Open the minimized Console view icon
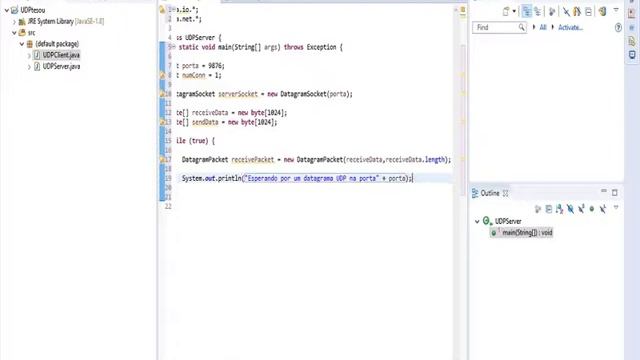The width and height of the screenshot is (640, 360). tap(632, 55)
